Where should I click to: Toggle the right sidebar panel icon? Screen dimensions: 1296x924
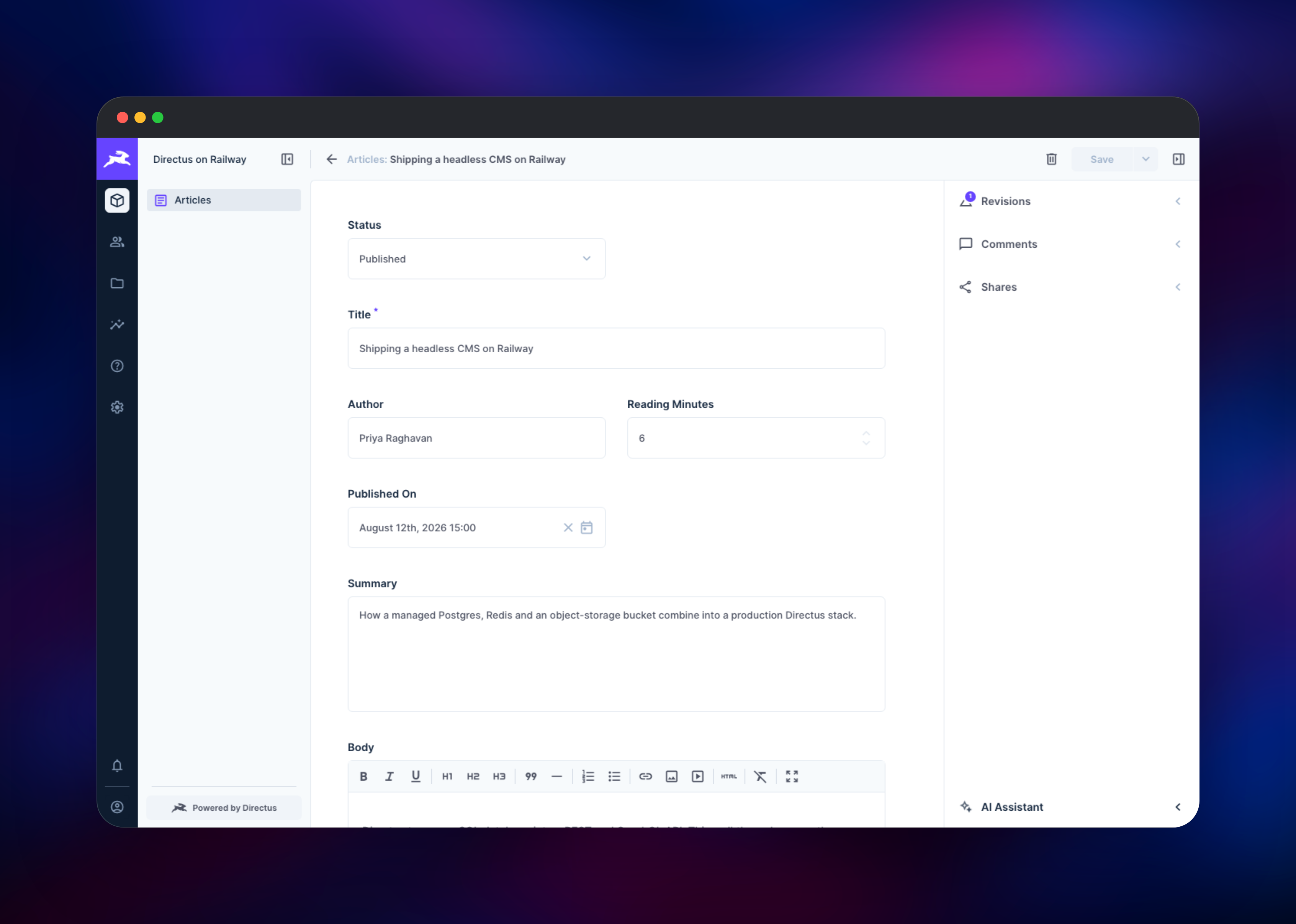pyautogui.click(x=1179, y=159)
